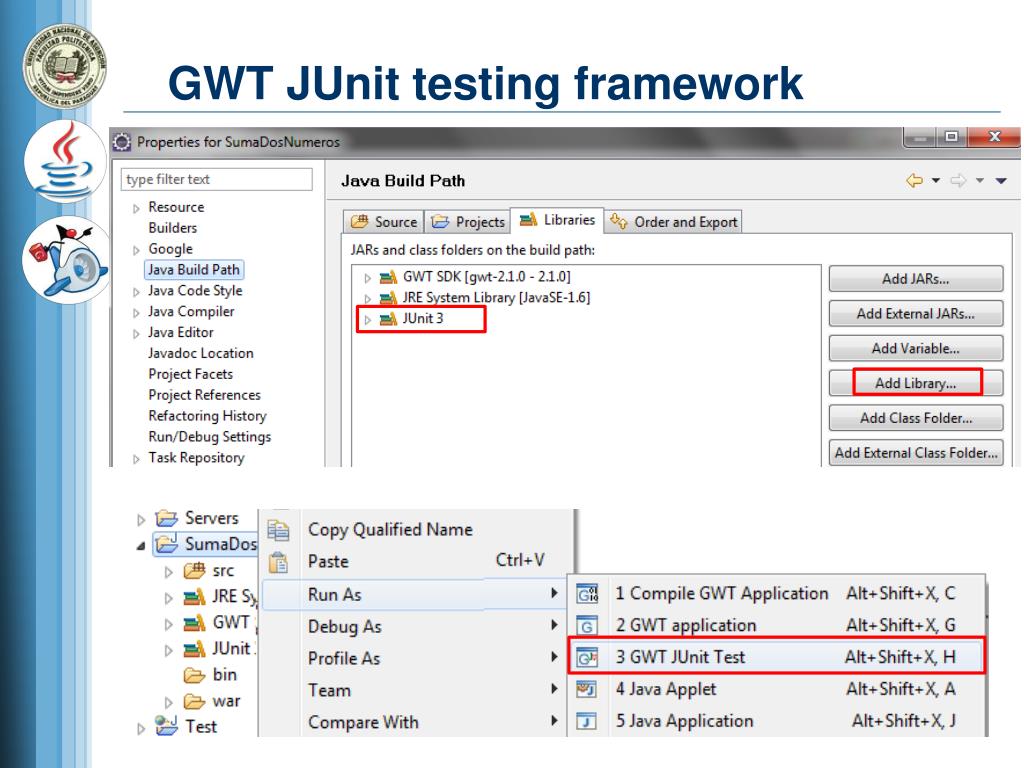Image resolution: width=1024 pixels, height=768 pixels.
Task: Click the Properties dialog gear icon
Action: 121,142
